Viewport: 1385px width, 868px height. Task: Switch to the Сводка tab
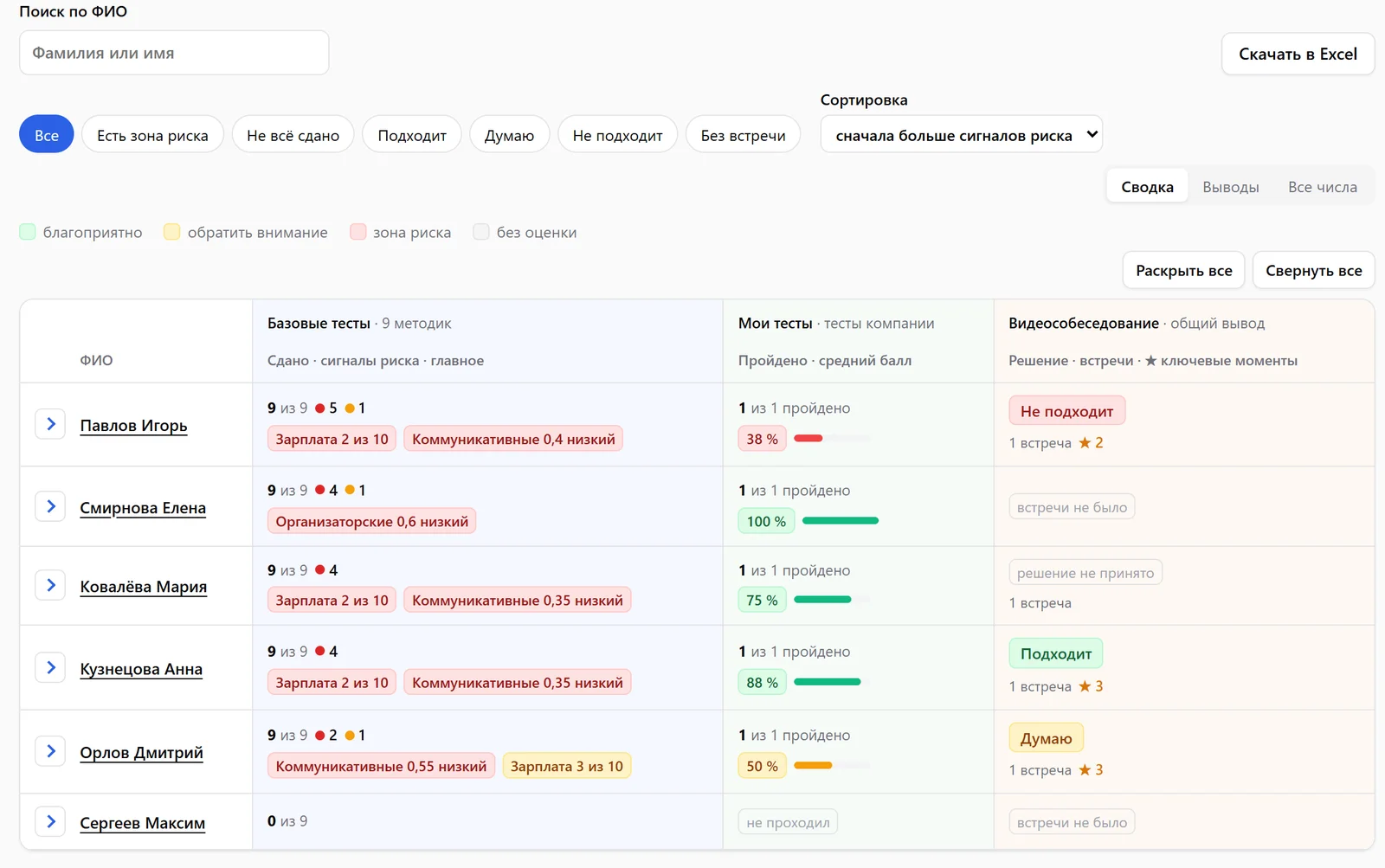pos(1147,186)
